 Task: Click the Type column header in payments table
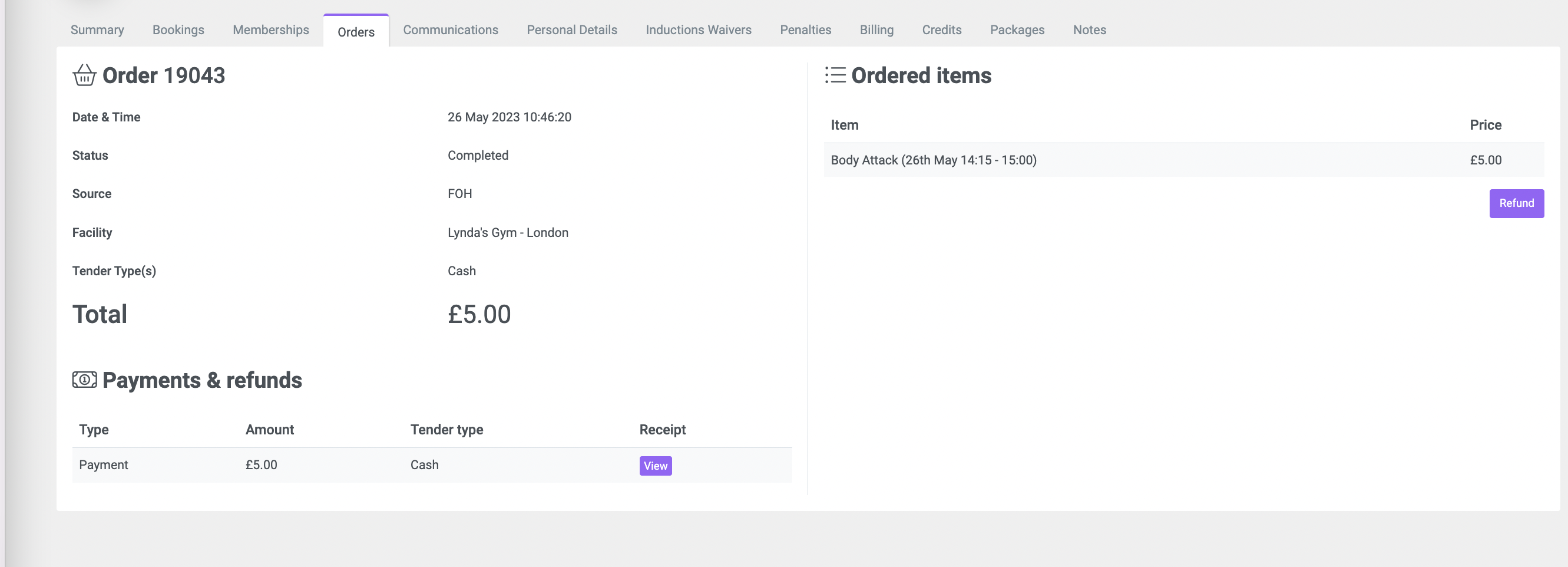coord(94,429)
